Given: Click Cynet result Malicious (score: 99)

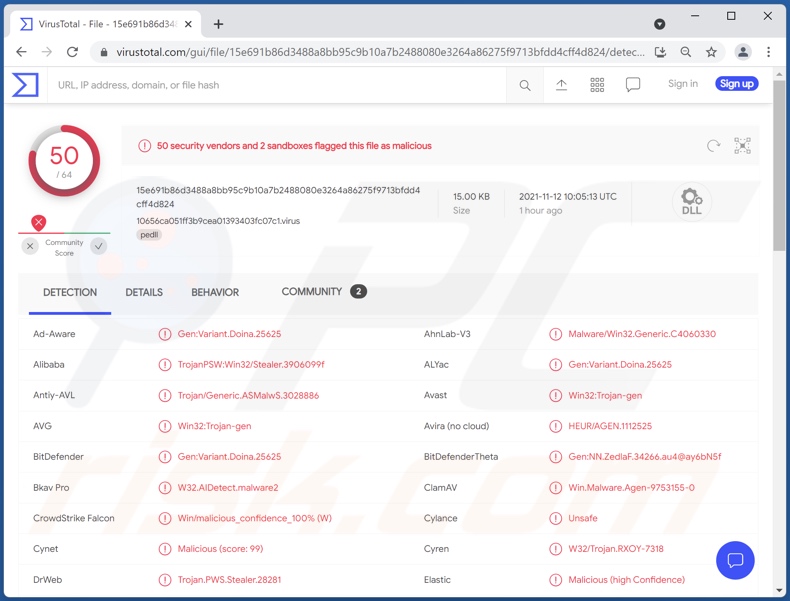Looking at the screenshot, I should point(220,549).
